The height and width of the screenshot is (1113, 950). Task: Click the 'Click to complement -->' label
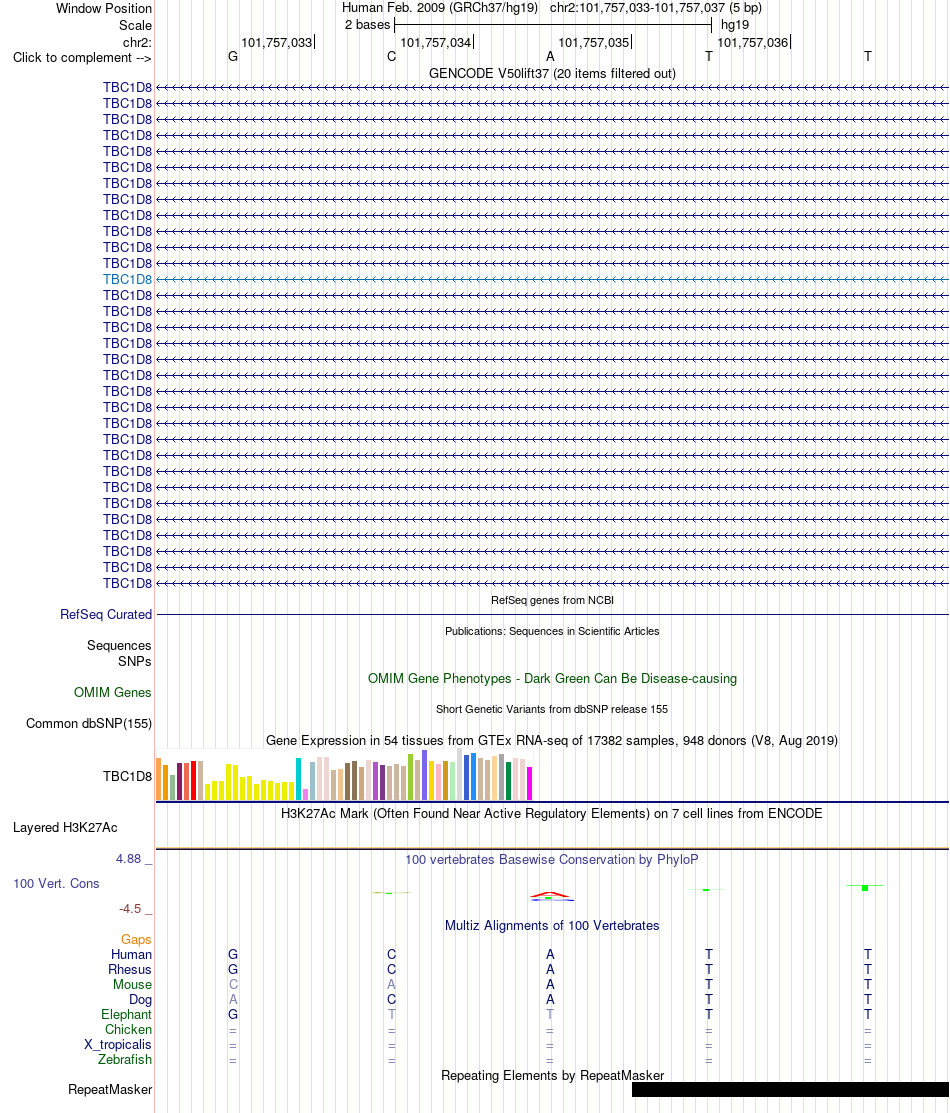82,57
